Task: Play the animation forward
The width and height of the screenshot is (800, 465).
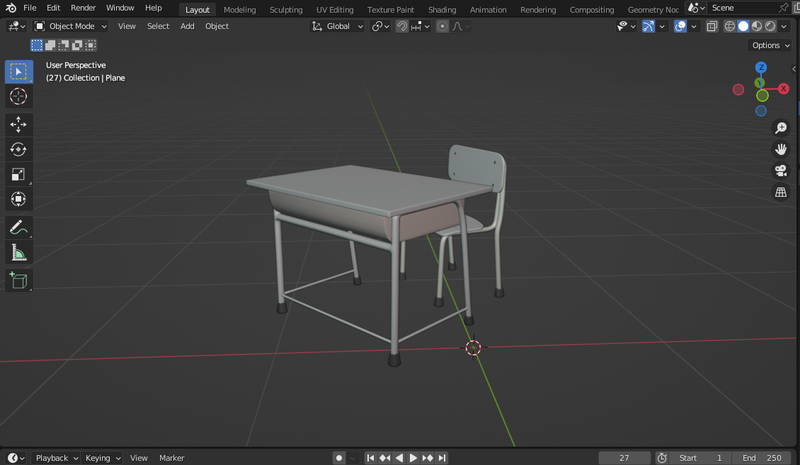Action: pyautogui.click(x=413, y=458)
